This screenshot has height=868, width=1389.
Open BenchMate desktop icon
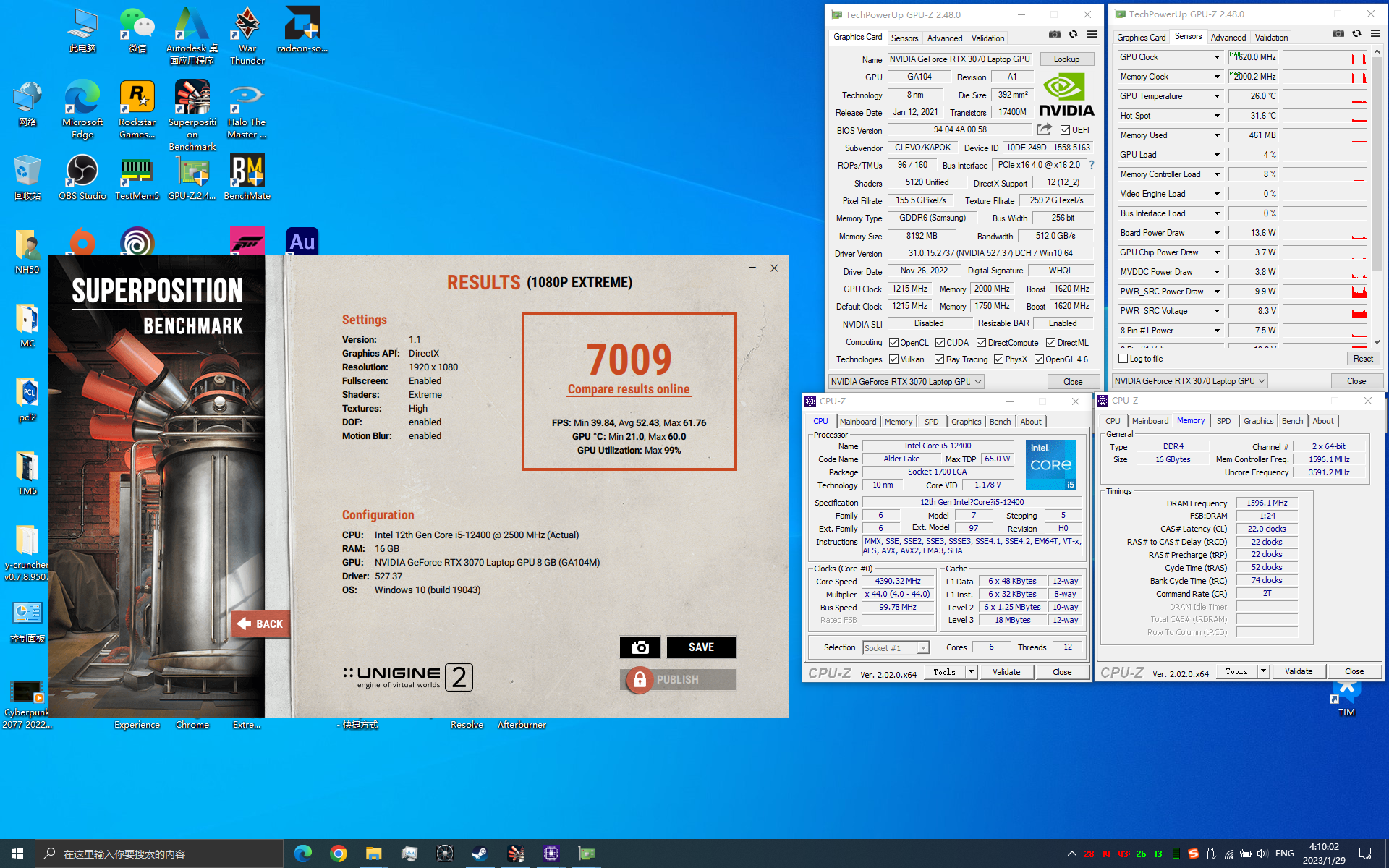(x=247, y=178)
